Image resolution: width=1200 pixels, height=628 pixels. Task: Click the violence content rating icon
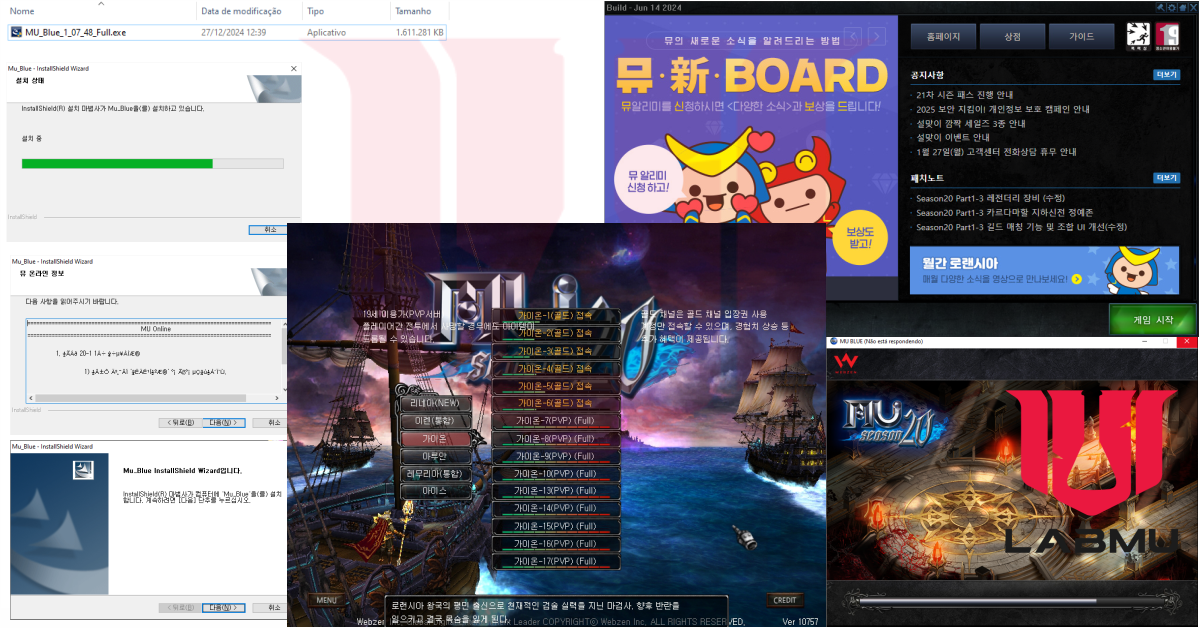pos(1138,36)
